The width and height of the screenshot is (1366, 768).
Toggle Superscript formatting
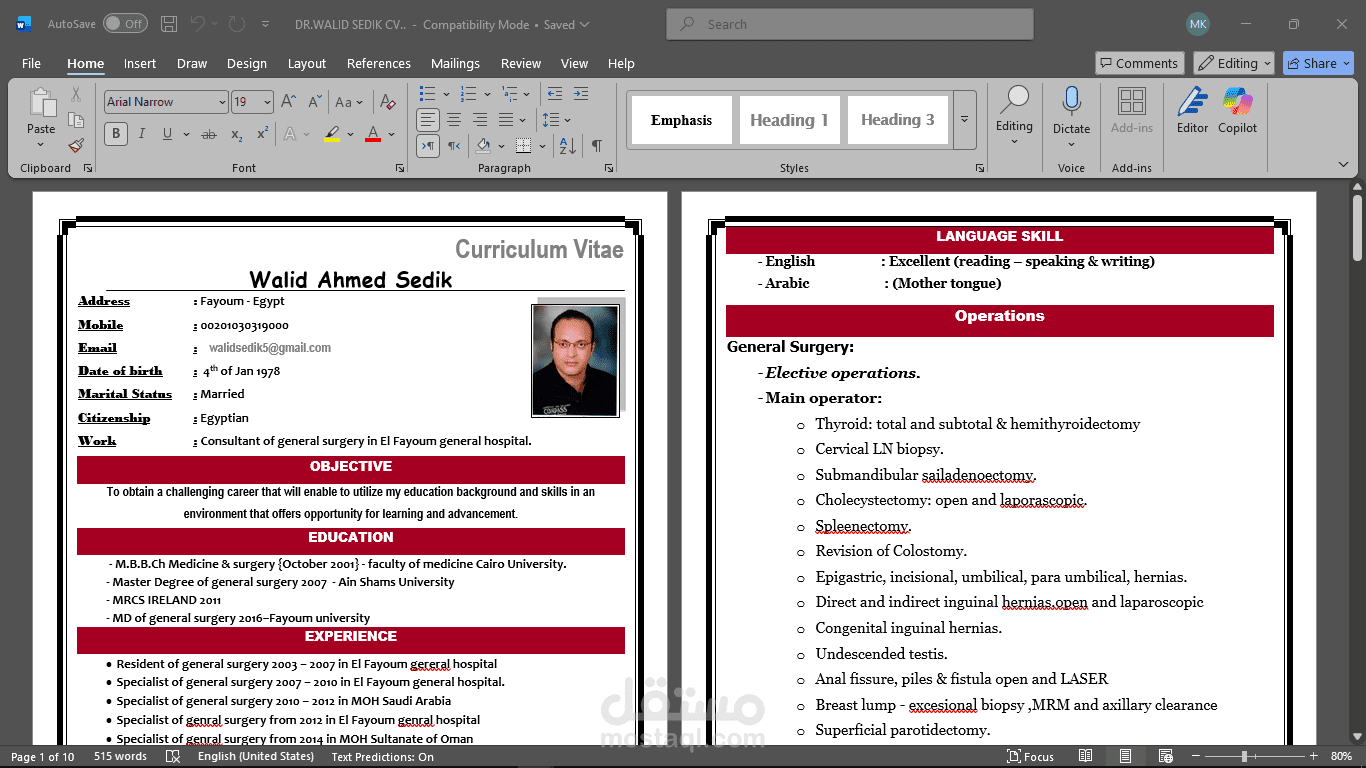coord(262,134)
